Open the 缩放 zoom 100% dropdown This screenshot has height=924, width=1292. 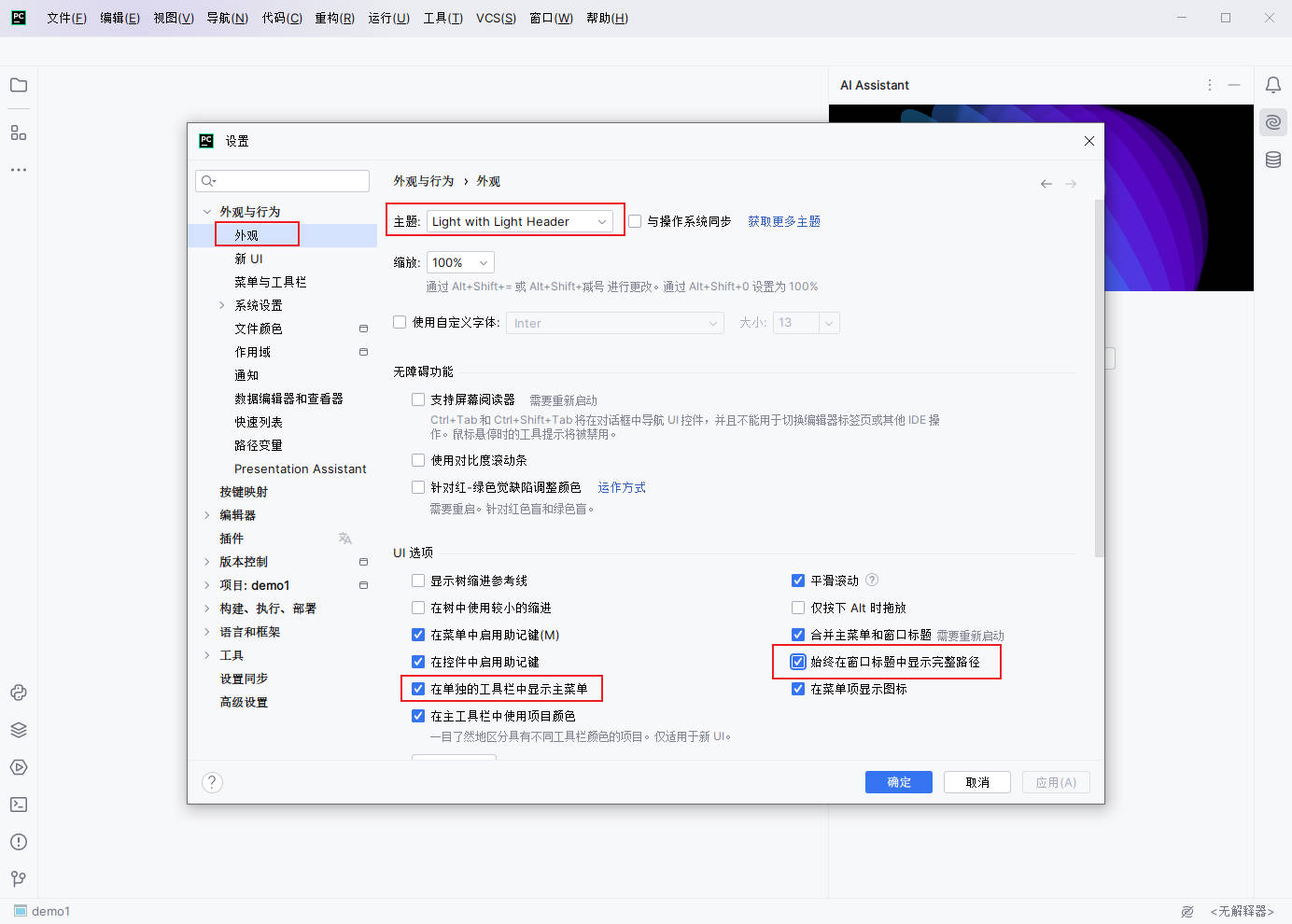(460, 263)
